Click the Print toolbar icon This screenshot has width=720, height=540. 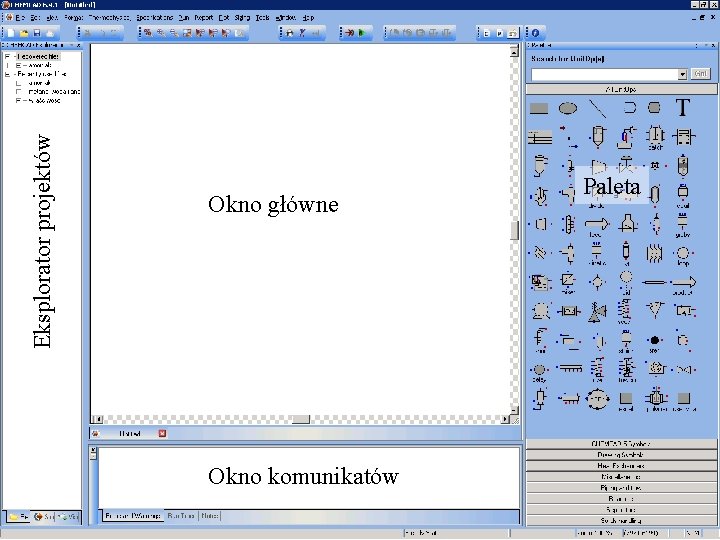pos(50,33)
